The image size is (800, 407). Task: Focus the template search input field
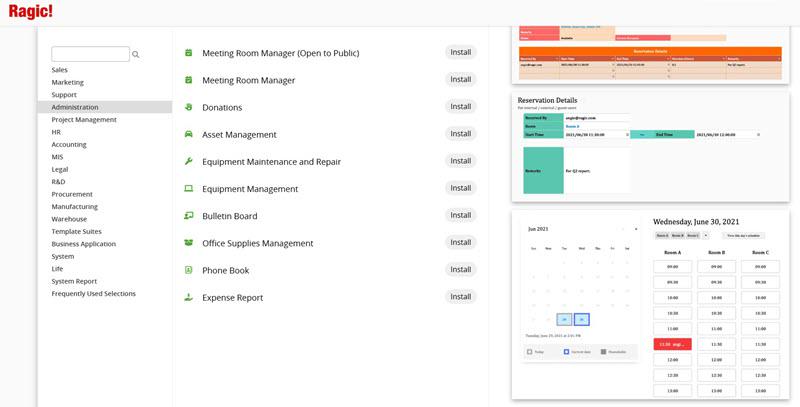click(90, 54)
